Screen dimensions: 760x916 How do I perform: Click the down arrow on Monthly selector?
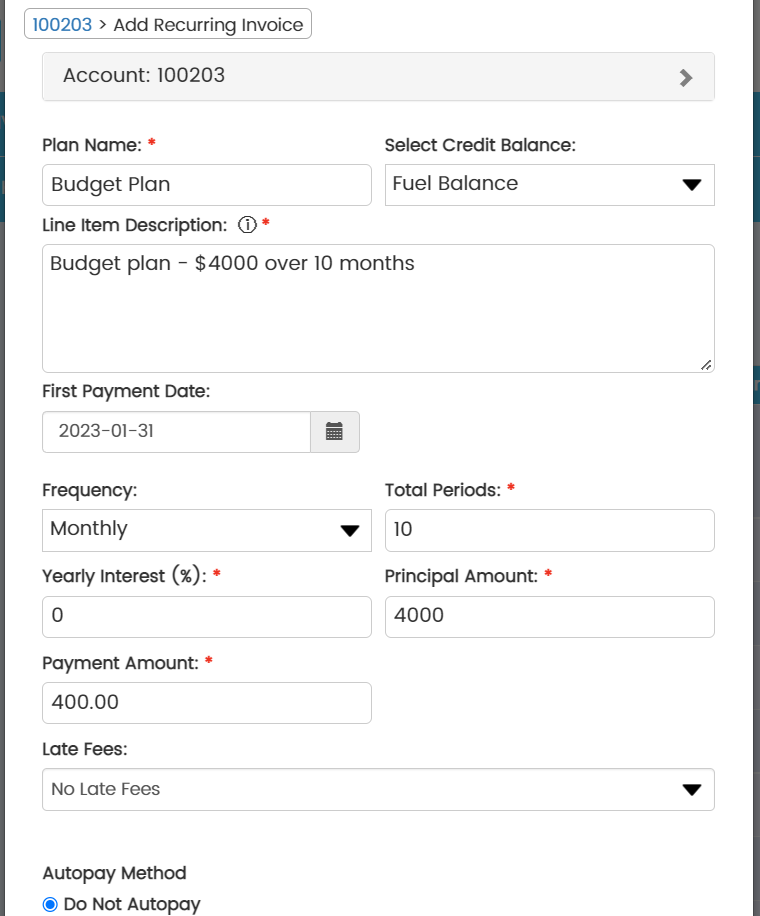click(349, 531)
